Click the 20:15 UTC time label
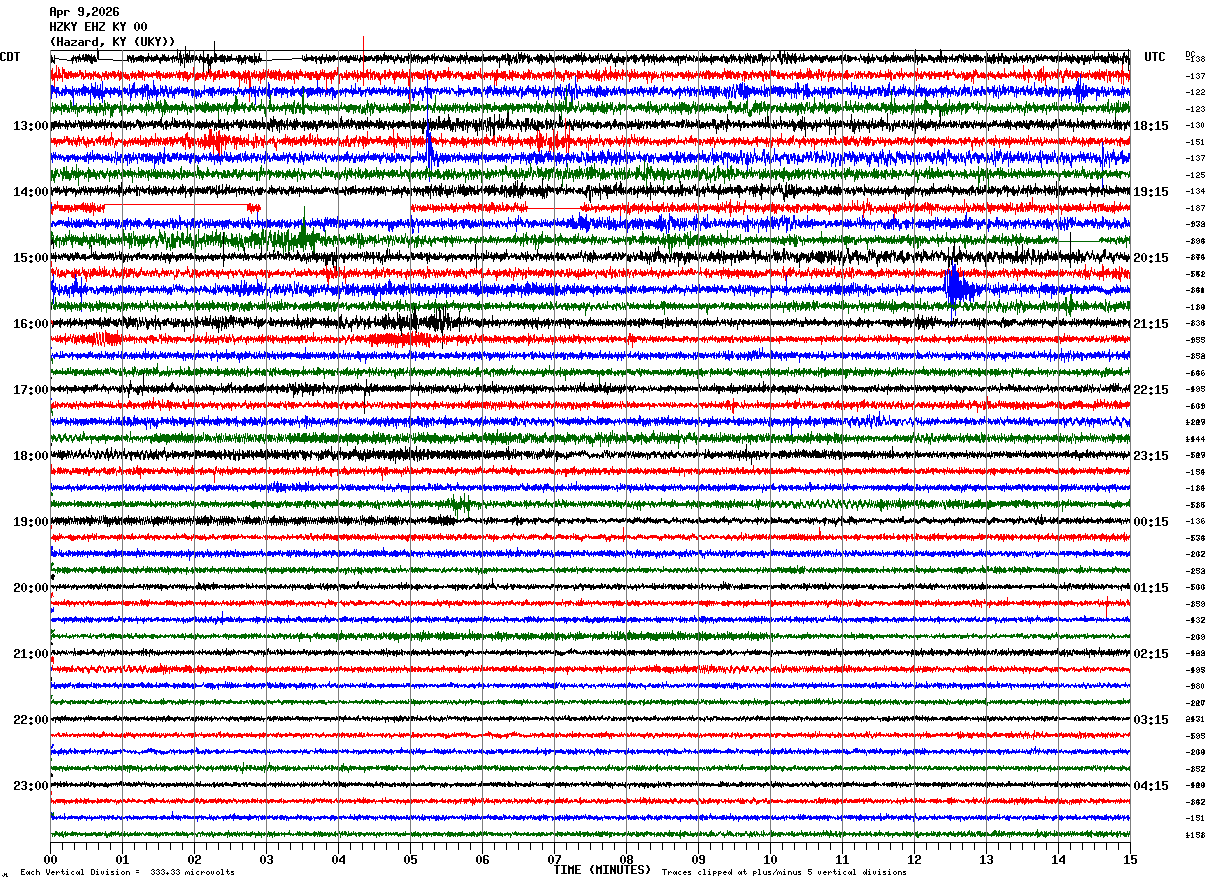Image resolution: width=1210 pixels, height=886 pixels. coord(1151,258)
